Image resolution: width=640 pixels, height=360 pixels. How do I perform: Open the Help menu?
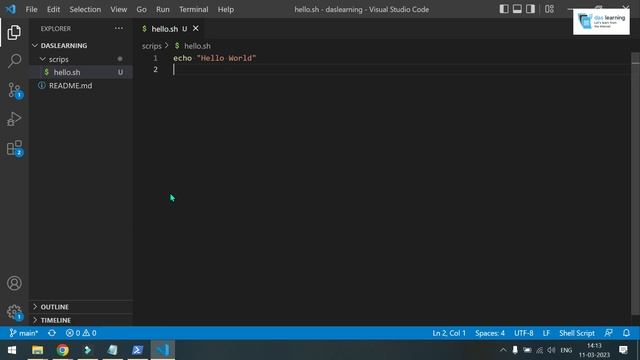pos(226,9)
